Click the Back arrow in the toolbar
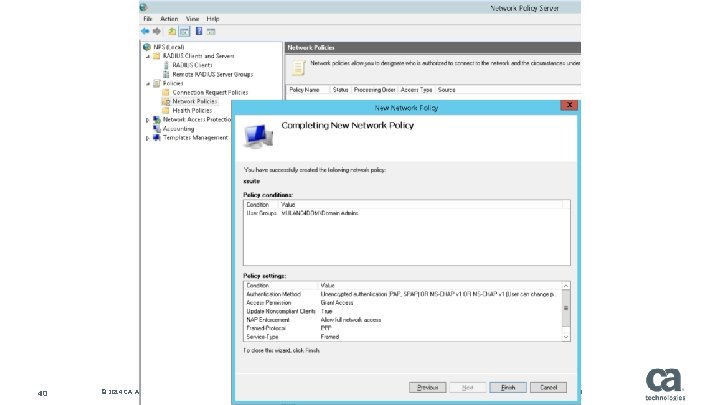Viewport: 720px width, 405px height. click(x=145, y=31)
